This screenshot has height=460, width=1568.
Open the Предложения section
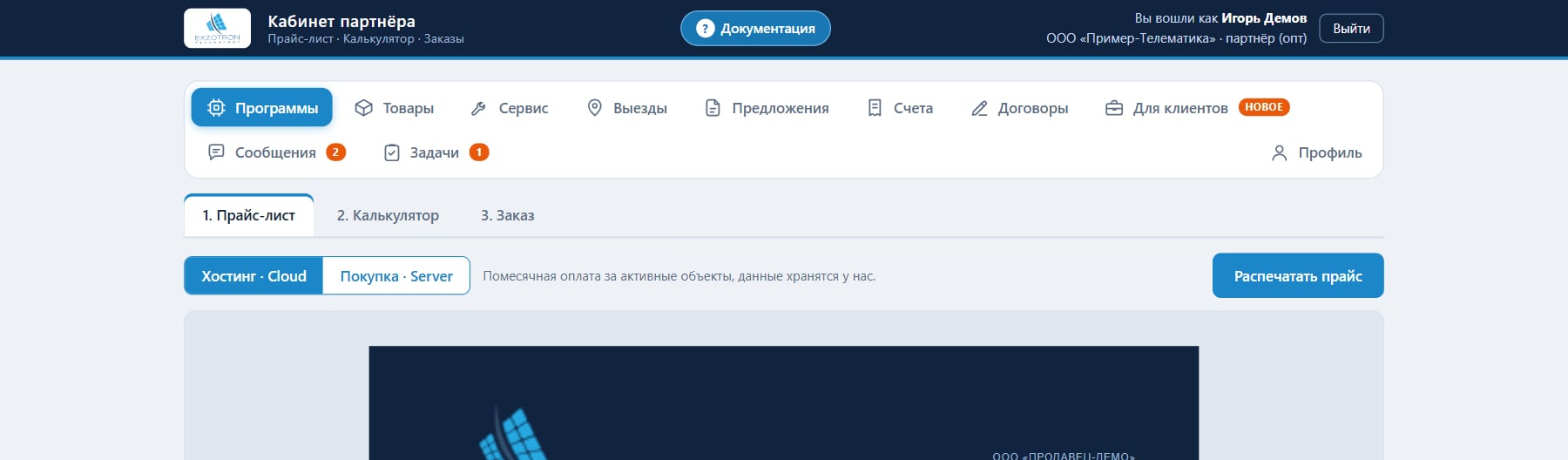[x=767, y=108]
